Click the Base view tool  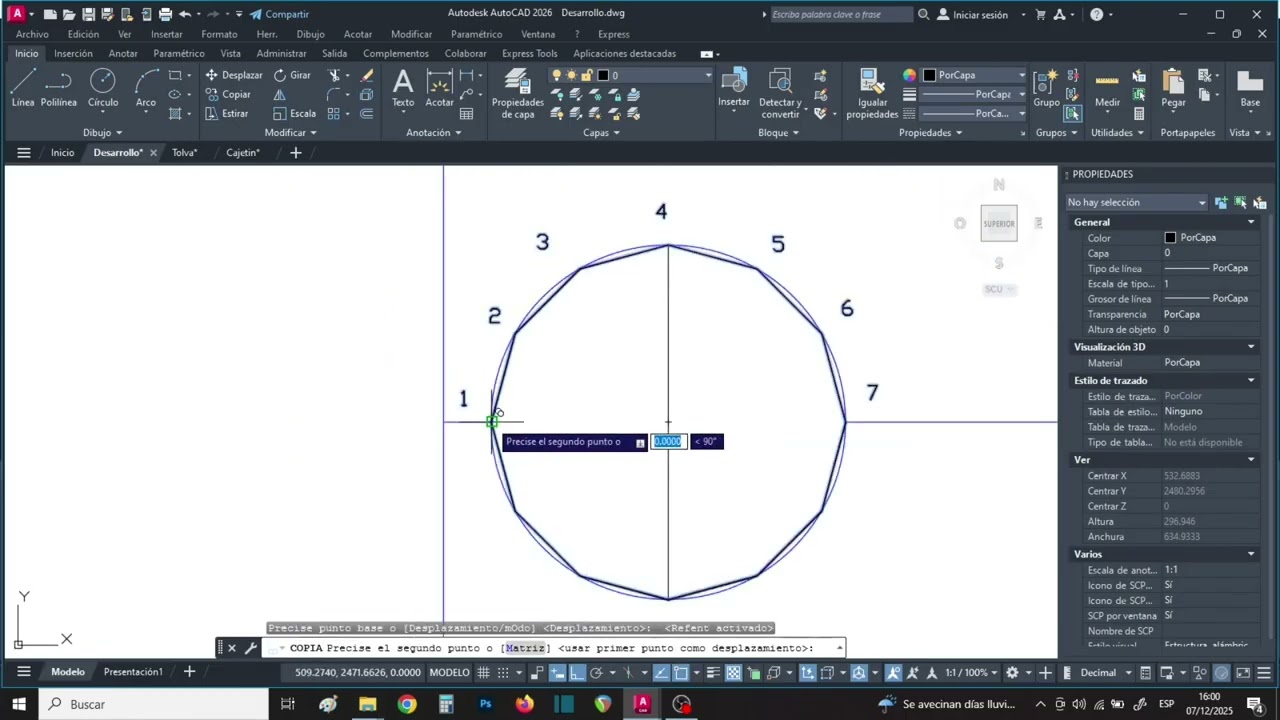click(x=1250, y=88)
